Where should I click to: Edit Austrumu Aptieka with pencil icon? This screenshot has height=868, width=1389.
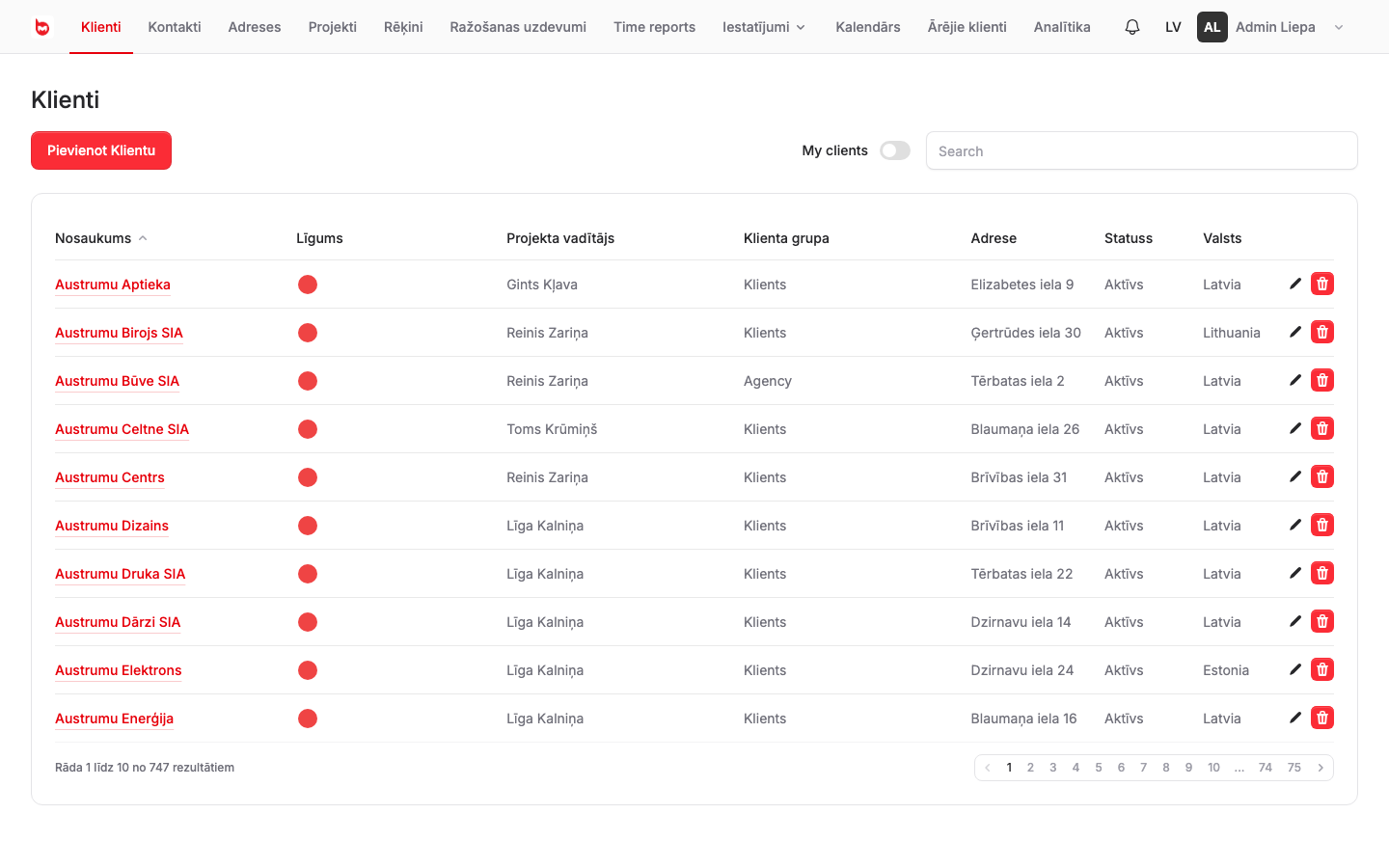pyautogui.click(x=1295, y=284)
